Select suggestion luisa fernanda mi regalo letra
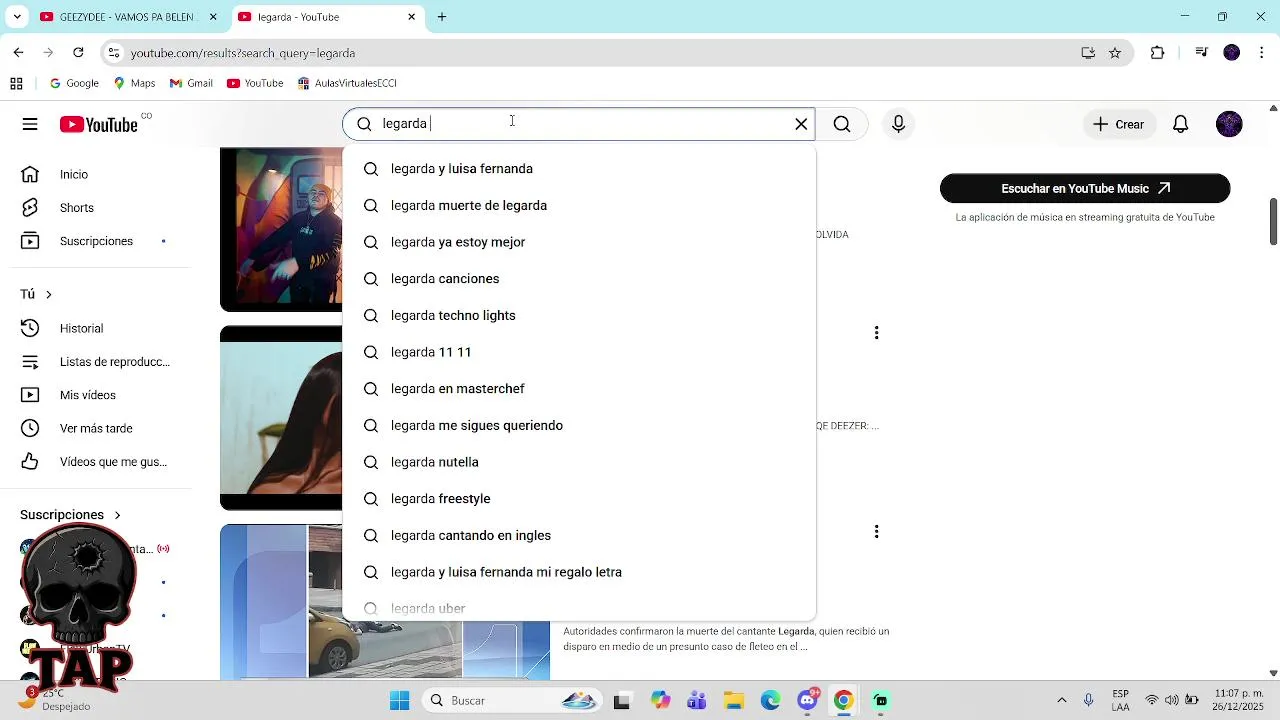The height and width of the screenshot is (720, 1280). pyautogui.click(x=579, y=572)
